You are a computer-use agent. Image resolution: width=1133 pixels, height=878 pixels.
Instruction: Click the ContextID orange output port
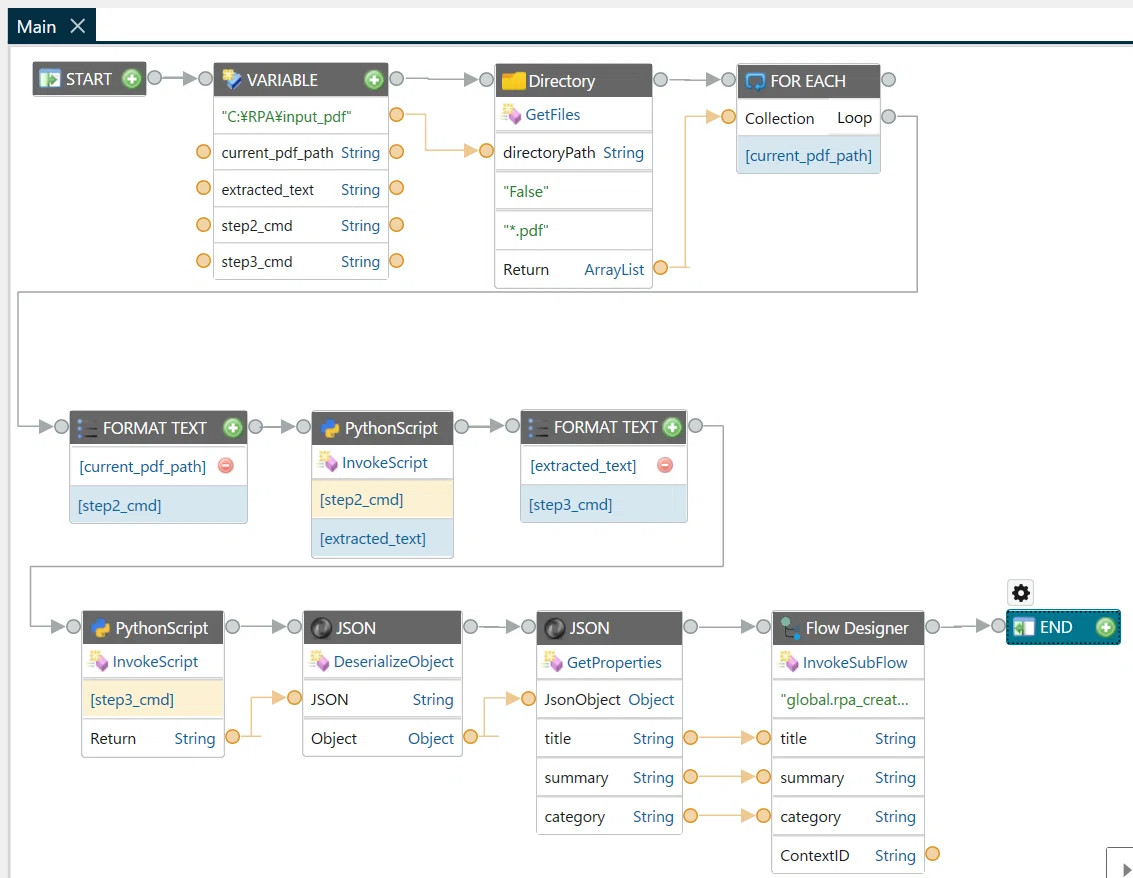pyautogui.click(x=933, y=853)
